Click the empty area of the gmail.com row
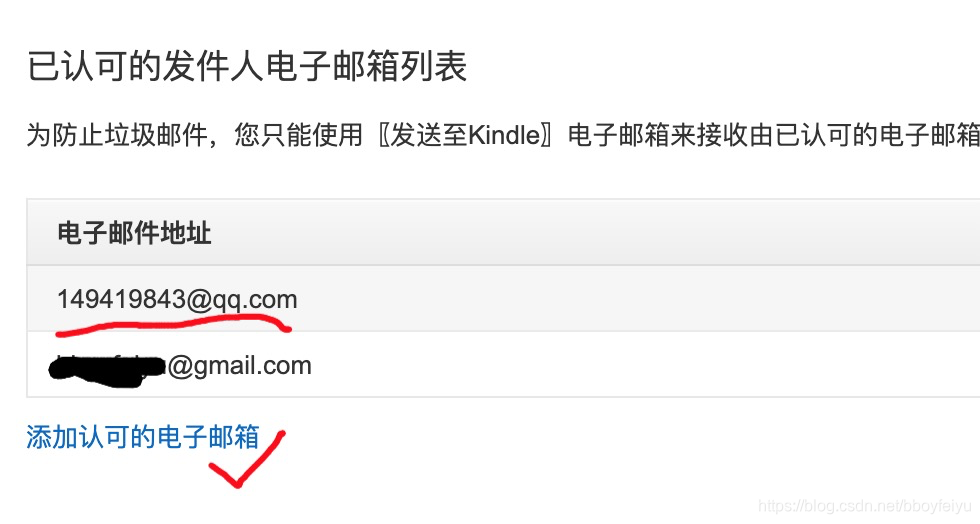 point(644,365)
